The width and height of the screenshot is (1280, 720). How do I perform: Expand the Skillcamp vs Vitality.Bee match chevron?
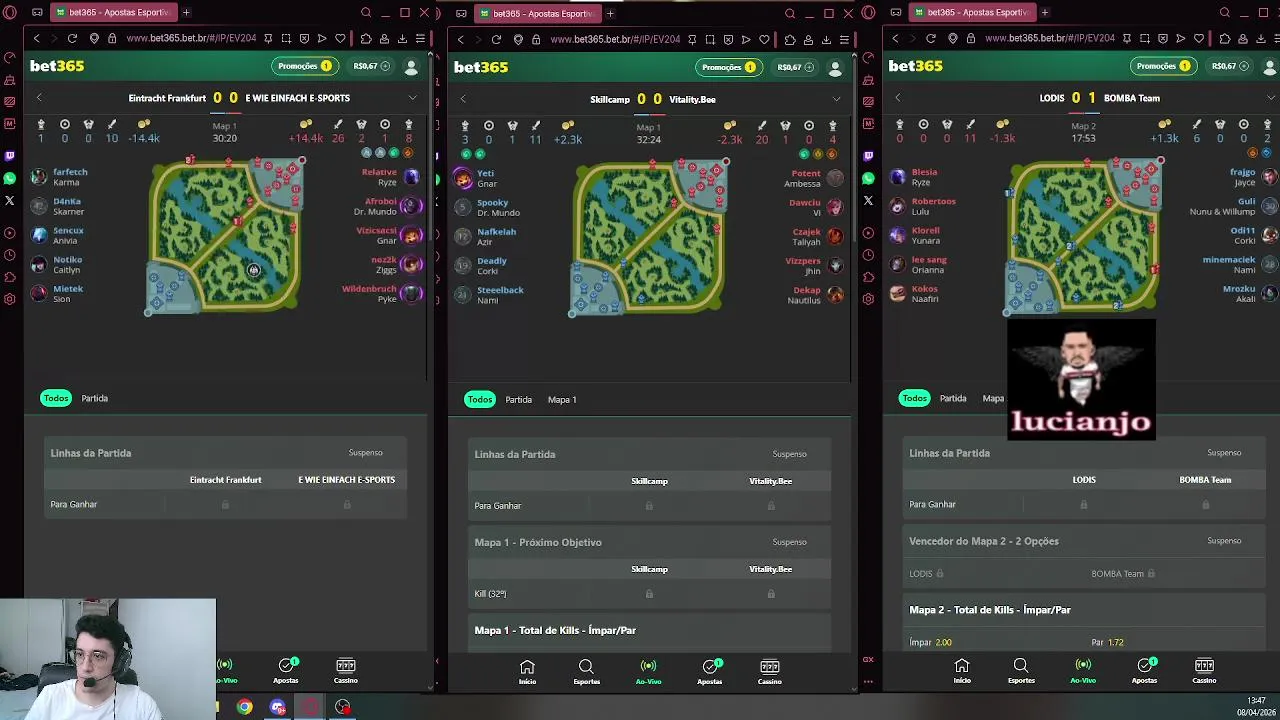(836, 99)
